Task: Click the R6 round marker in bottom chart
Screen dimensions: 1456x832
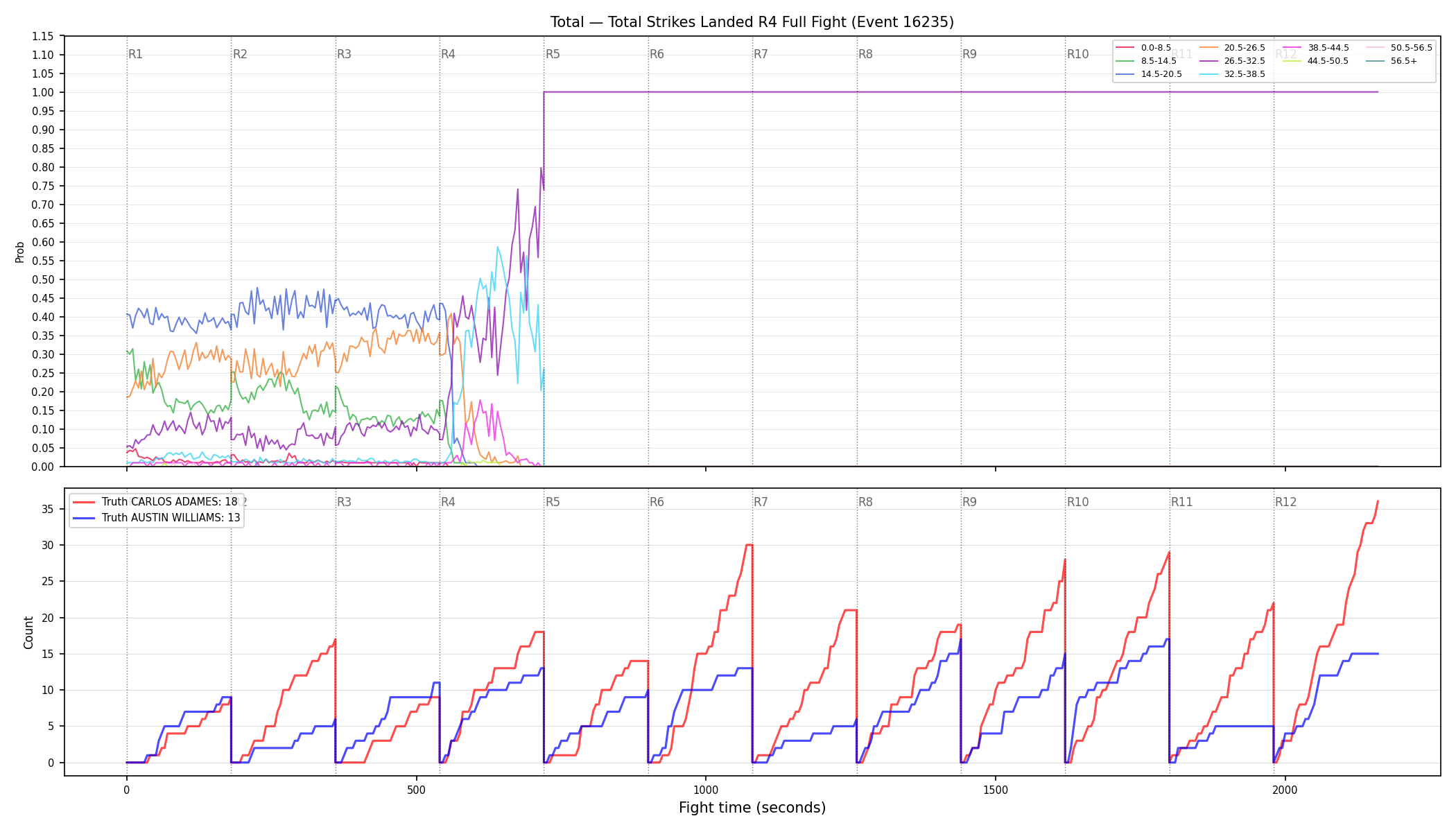Action: coord(657,502)
